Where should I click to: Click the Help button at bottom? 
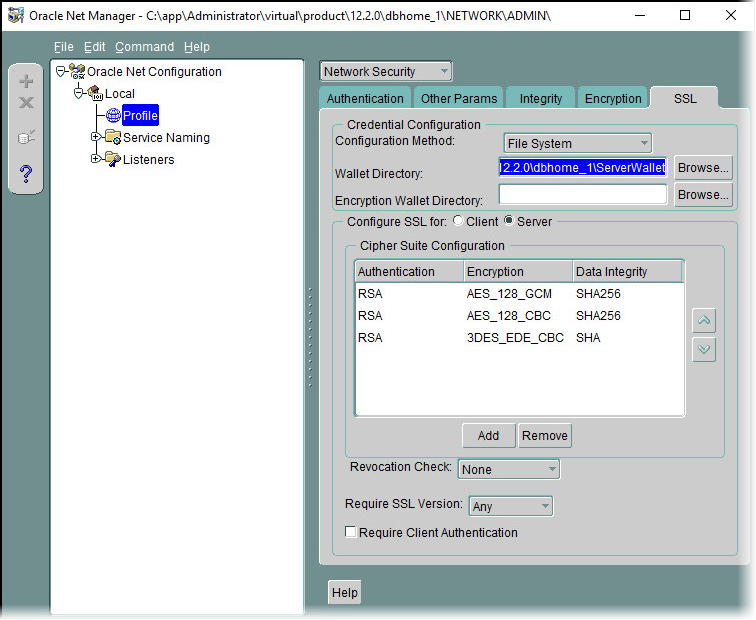pyautogui.click(x=345, y=592)
